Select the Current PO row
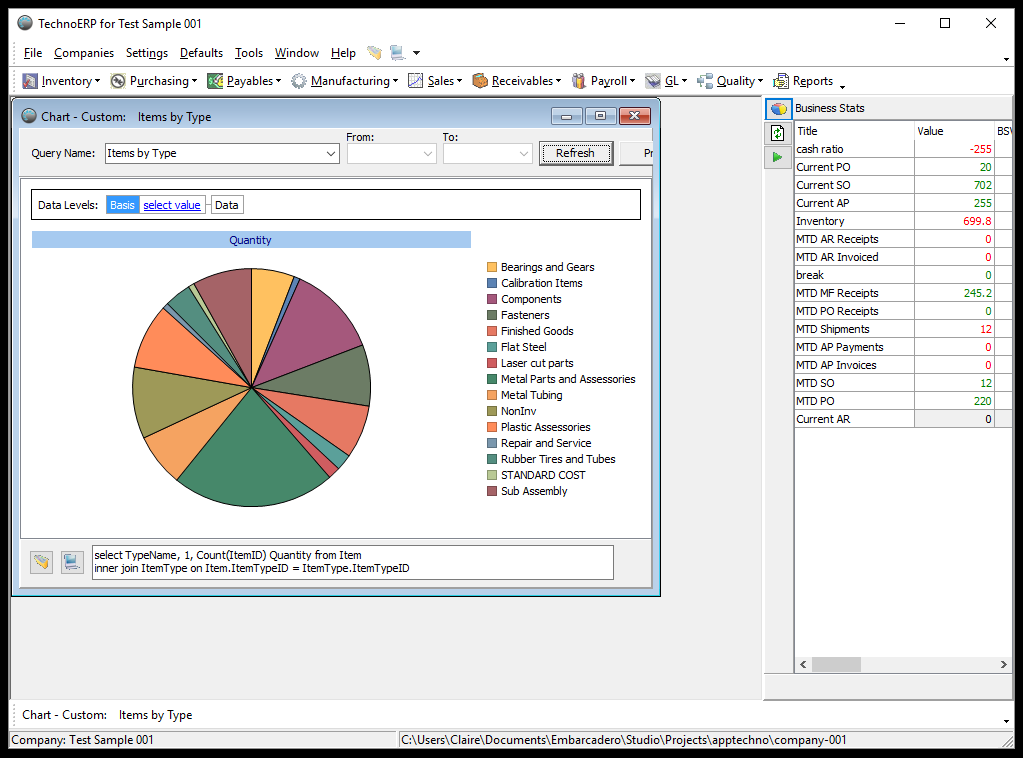This screenshot has width=1023, height=758. (903, 167)
